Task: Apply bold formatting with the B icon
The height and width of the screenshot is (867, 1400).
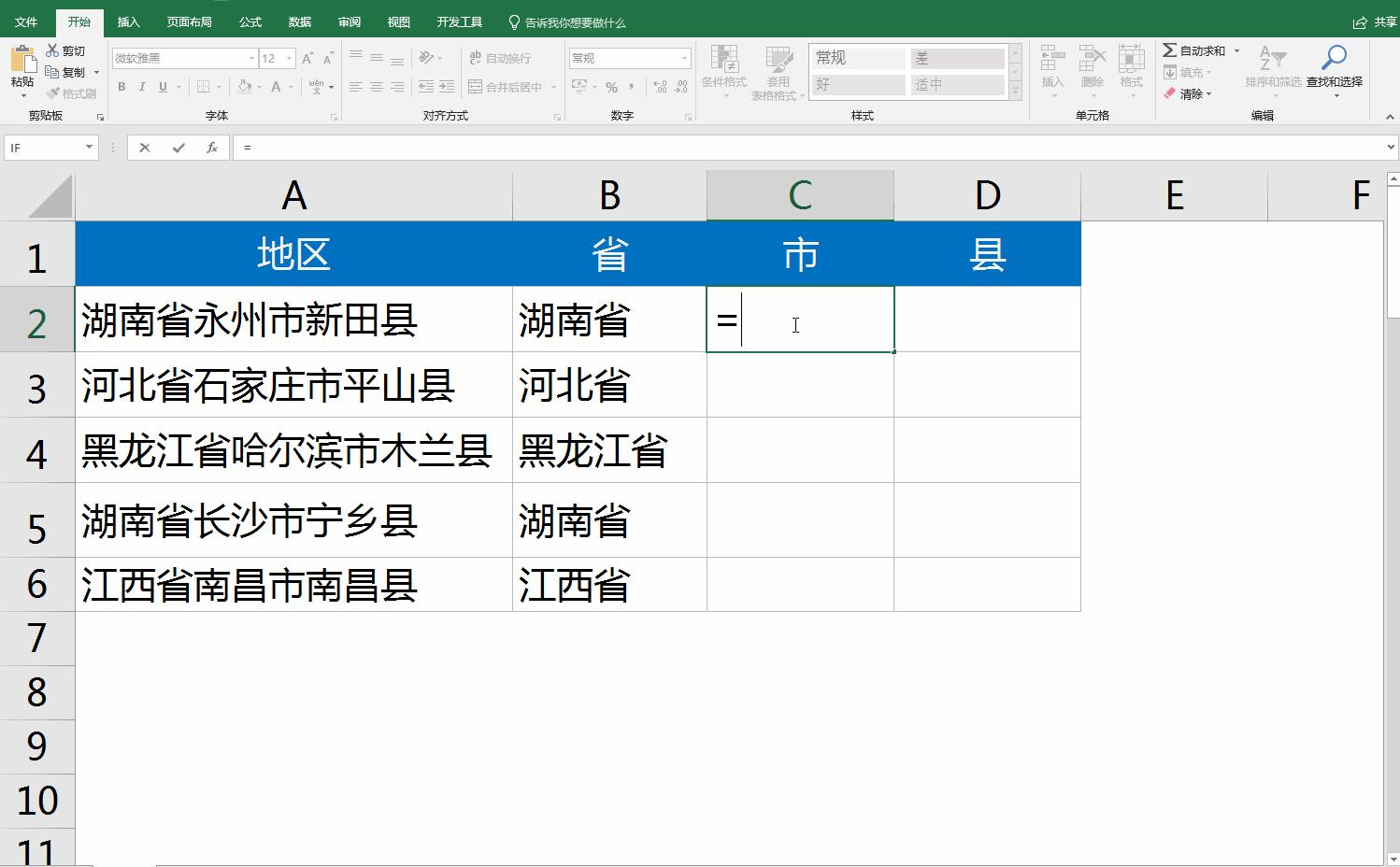Action: [121, 87]
